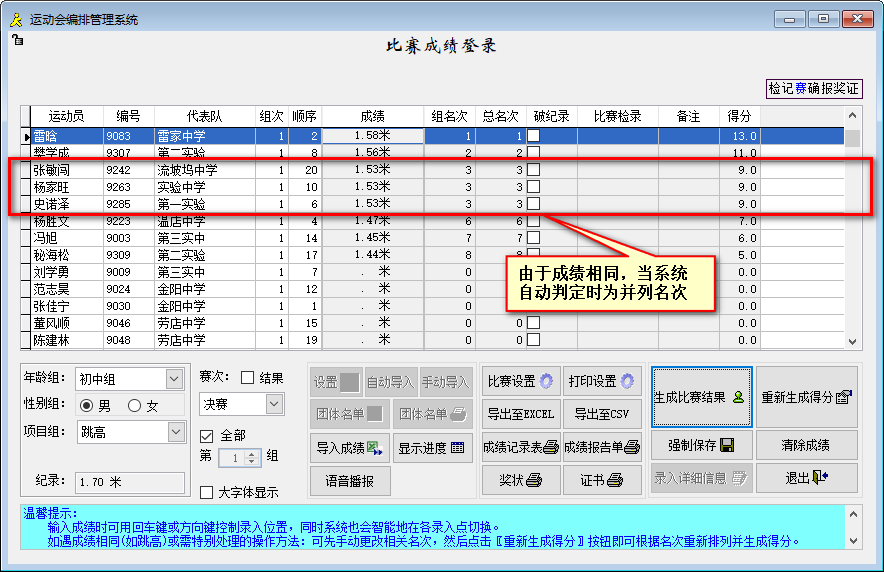Click the tips panel scrollbar down arrow
Screen dimensions: 884x572
pyautogui.click(x=854, y=540)
